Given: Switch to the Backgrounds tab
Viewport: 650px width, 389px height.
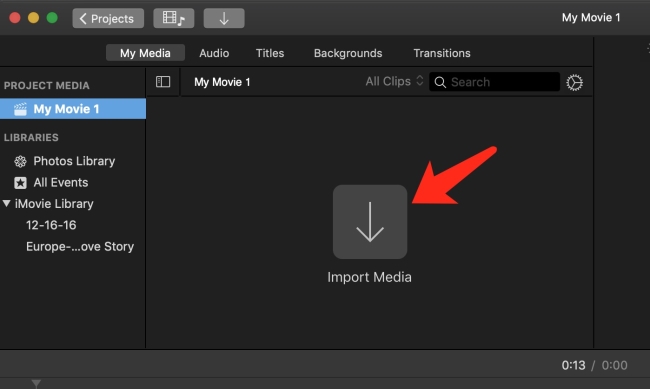Looking at the screenshot, I should click(348, 53).
